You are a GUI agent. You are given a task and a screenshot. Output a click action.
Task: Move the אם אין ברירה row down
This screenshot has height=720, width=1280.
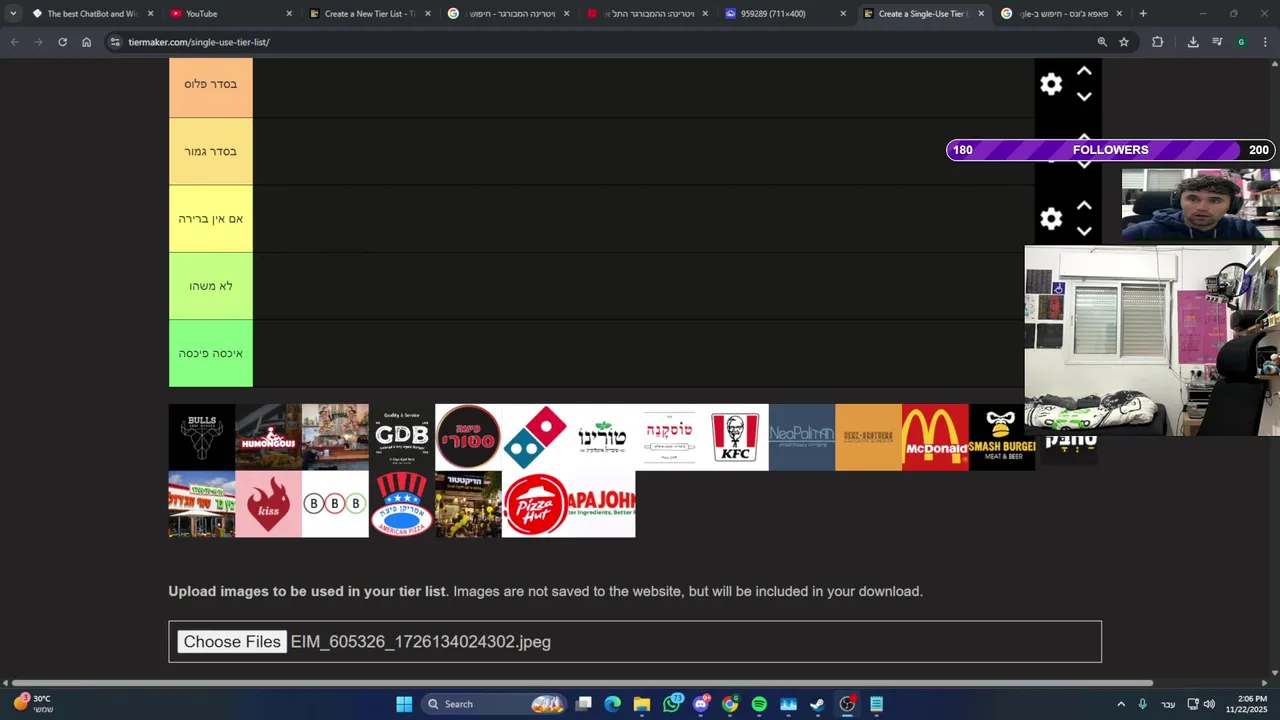(x=1084, y=231)
